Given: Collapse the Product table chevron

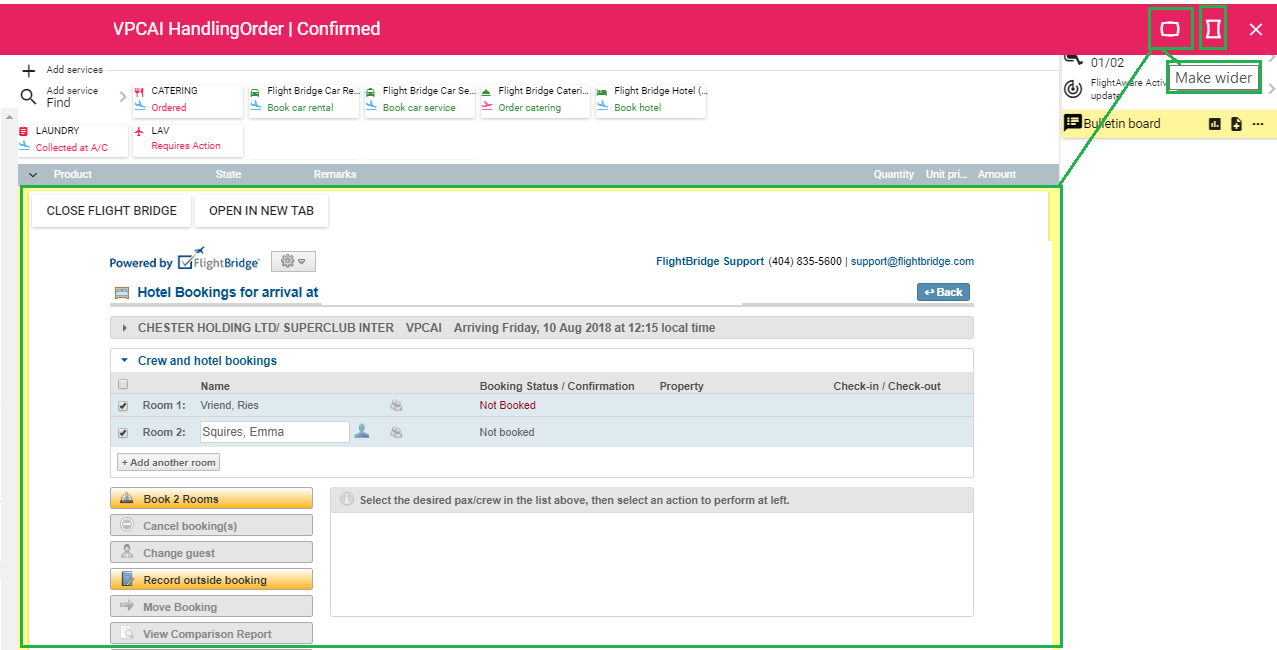Looking at the screenshot, I should click(x=33, y=175).
